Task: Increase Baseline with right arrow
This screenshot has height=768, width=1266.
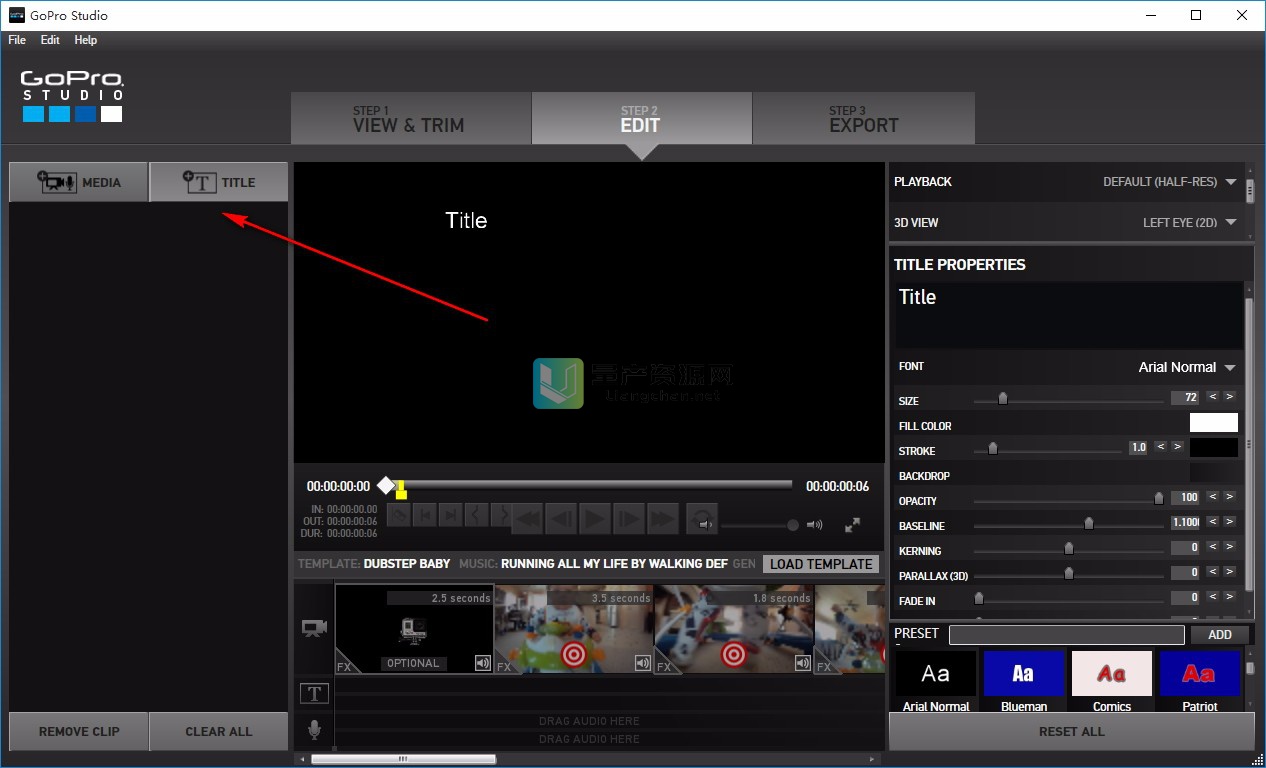Action: click(1229, 522)
